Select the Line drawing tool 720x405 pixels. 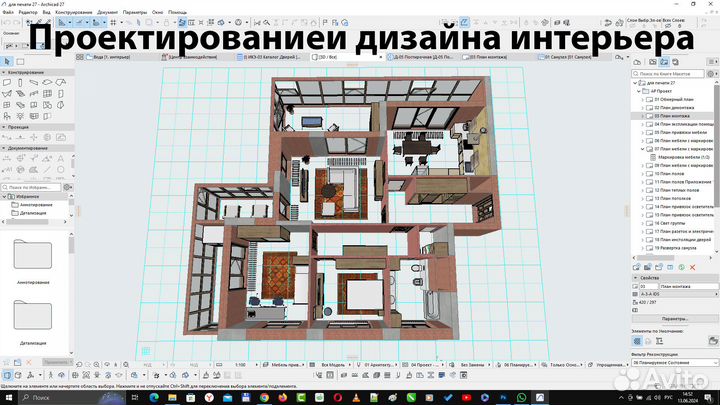[47, 169]
